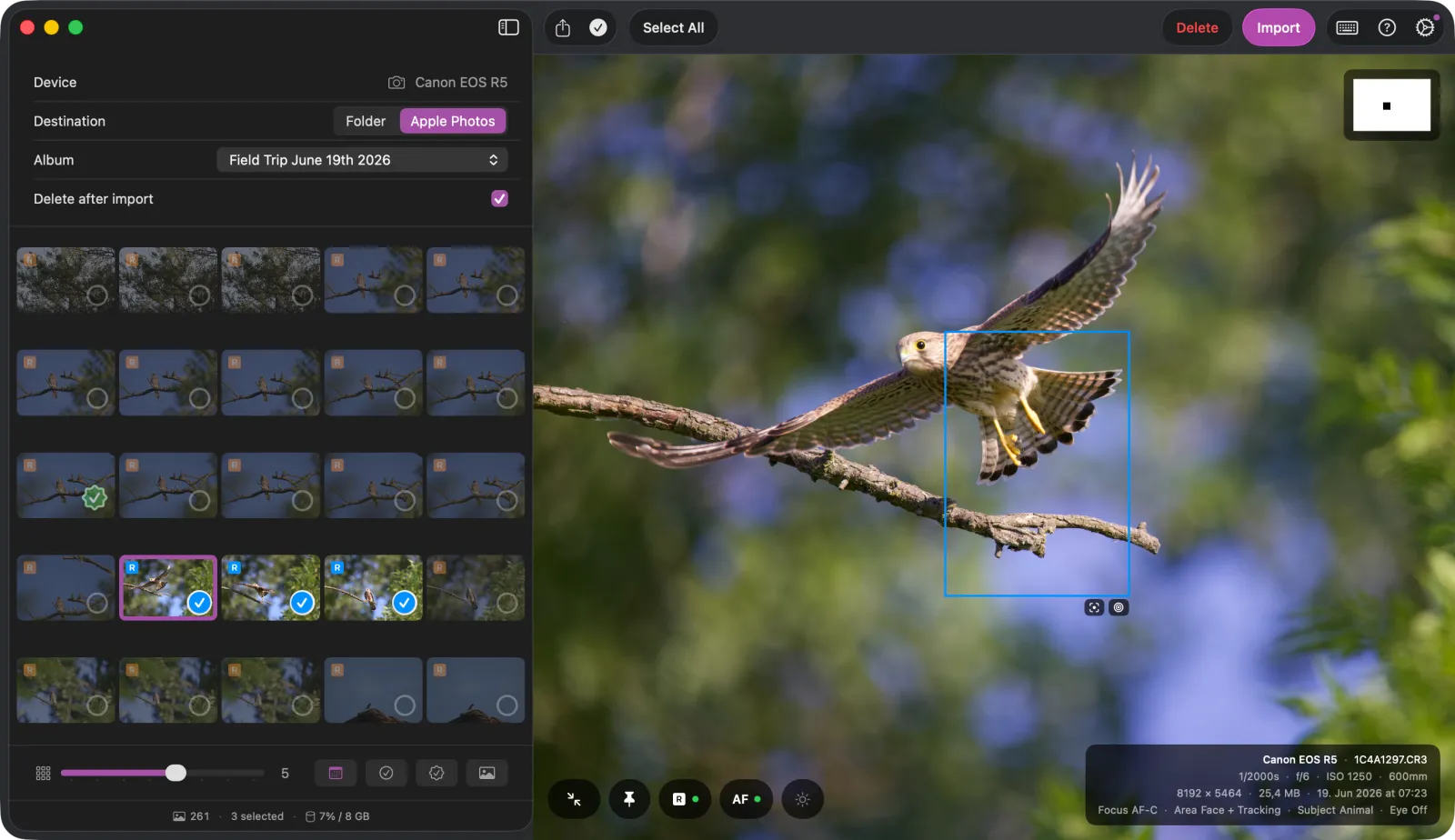Click the collapse arrows viewer button

point(574,799)
